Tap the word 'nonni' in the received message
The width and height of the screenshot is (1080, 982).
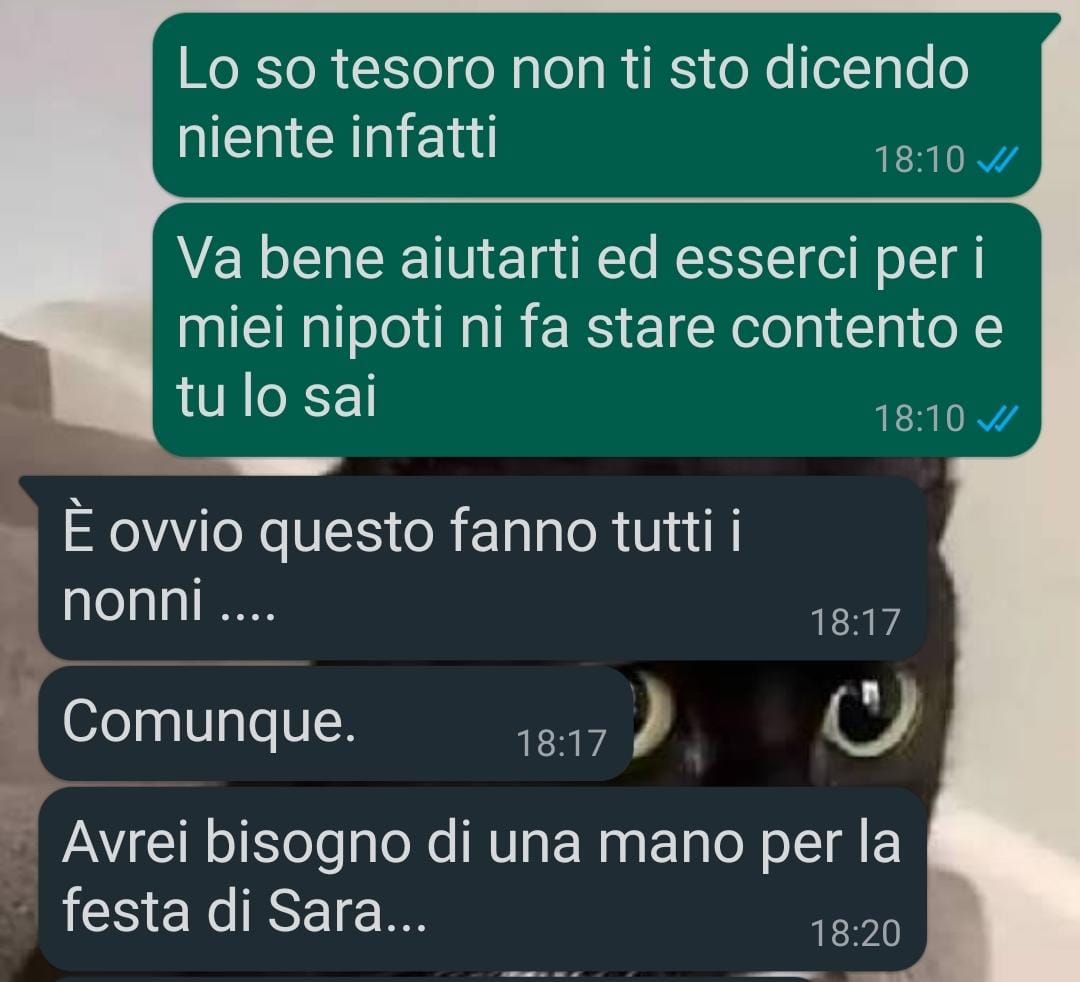(x=132, y=599)
